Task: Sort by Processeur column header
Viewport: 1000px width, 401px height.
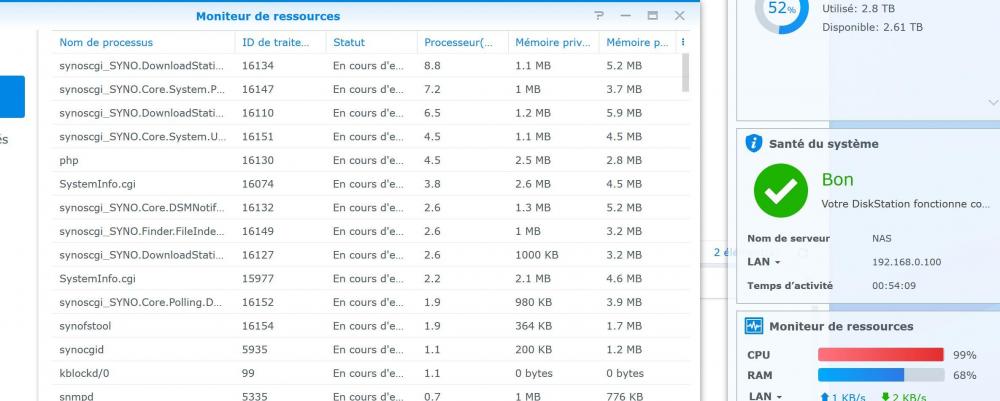Action: [x=458, y=42]
